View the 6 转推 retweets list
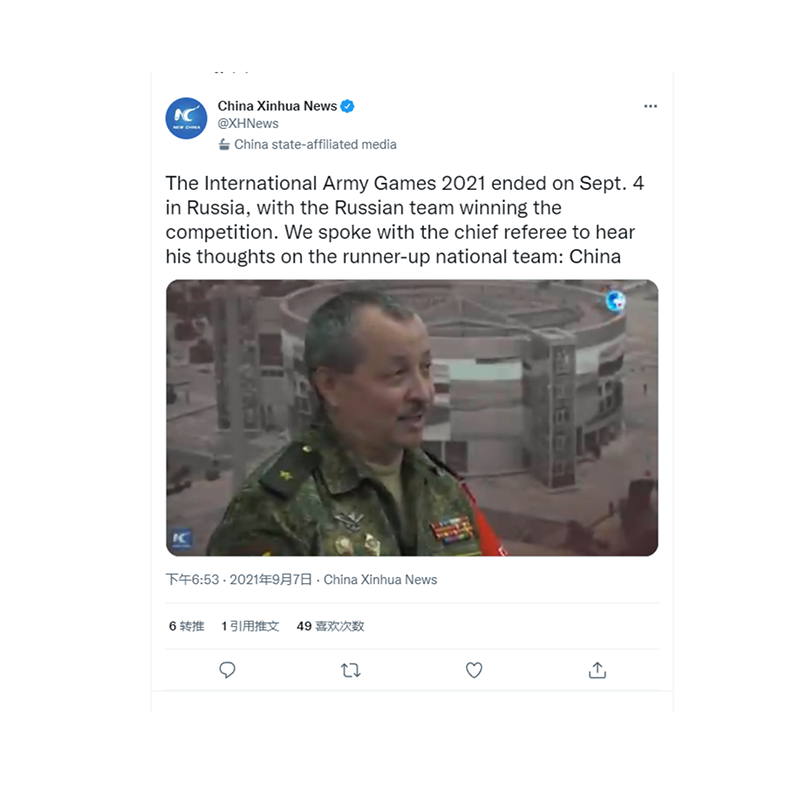 [x=187, y=626]
